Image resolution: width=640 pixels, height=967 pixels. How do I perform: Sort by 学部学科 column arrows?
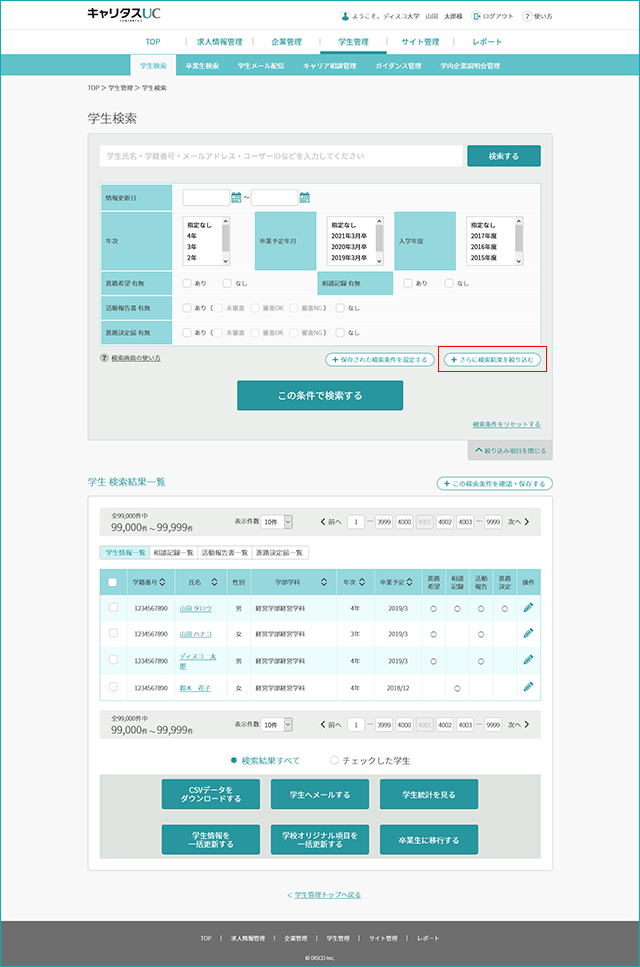pos(324,582)
